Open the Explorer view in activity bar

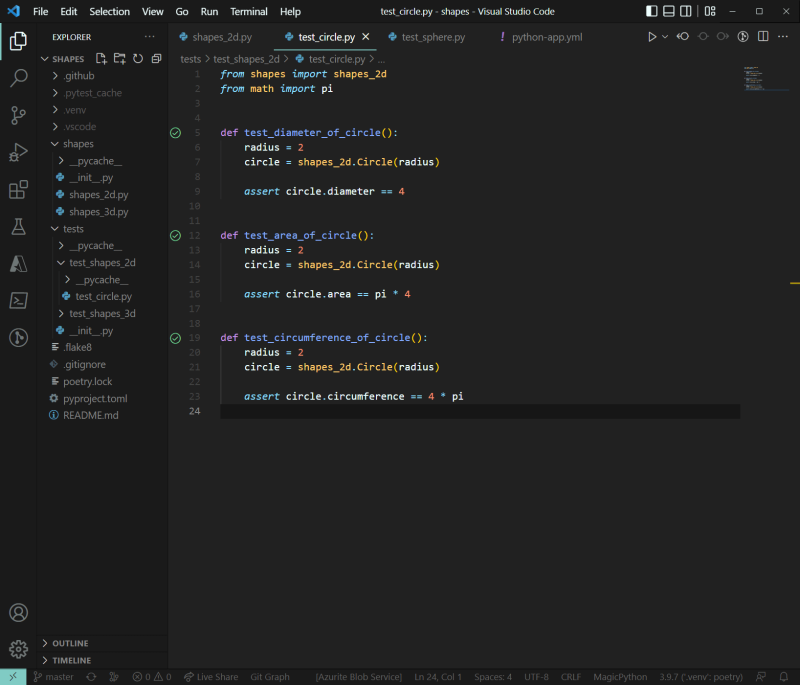click(x=18, y=41)
